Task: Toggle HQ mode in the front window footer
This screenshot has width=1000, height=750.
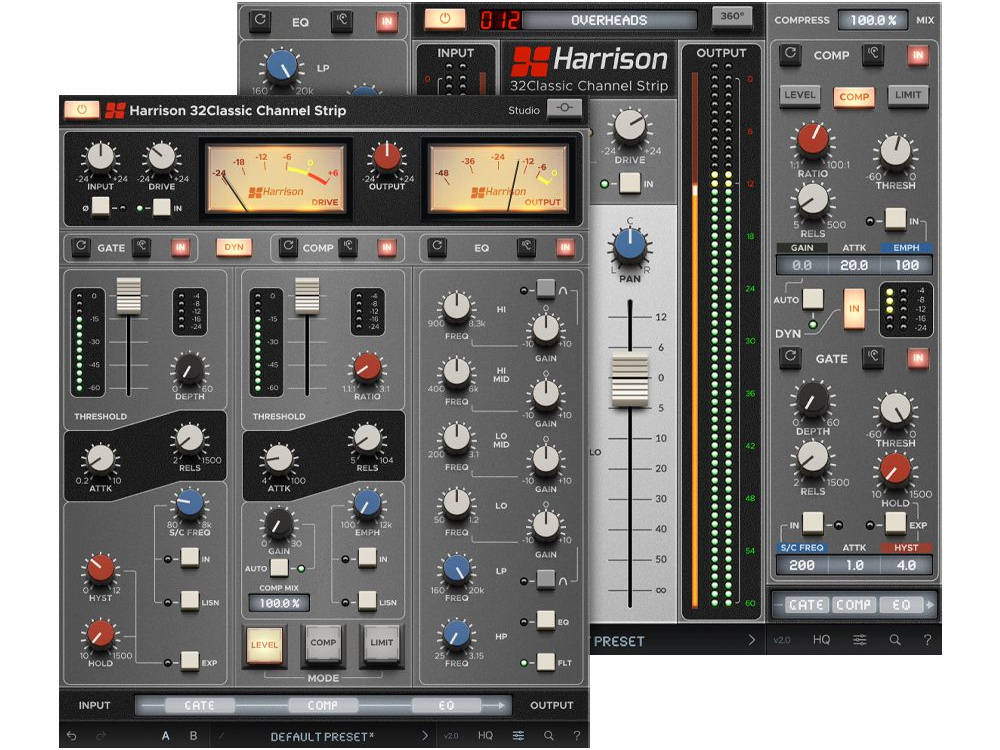Action: point(485,736)
